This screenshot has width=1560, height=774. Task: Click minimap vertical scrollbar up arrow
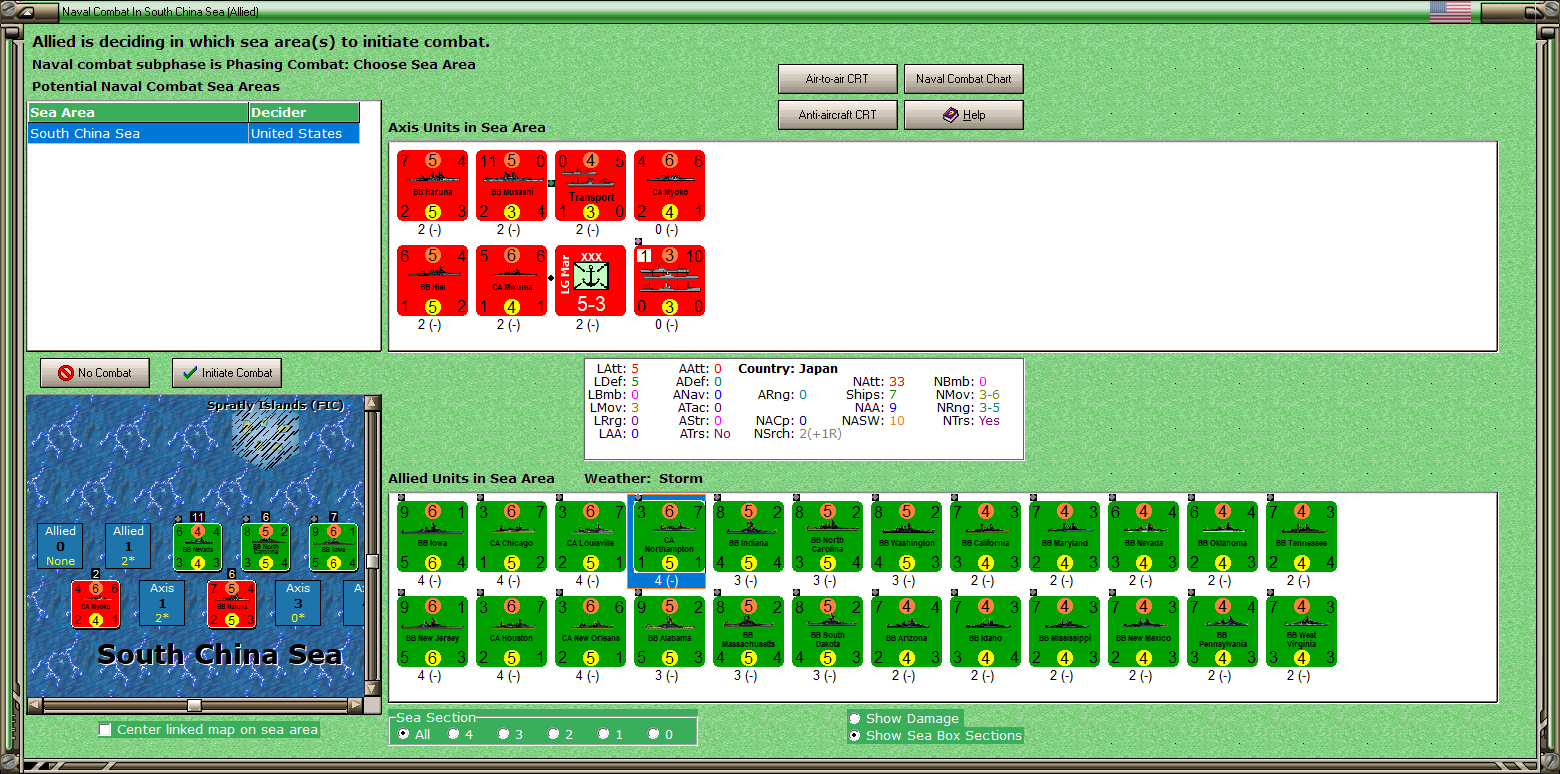372,403
